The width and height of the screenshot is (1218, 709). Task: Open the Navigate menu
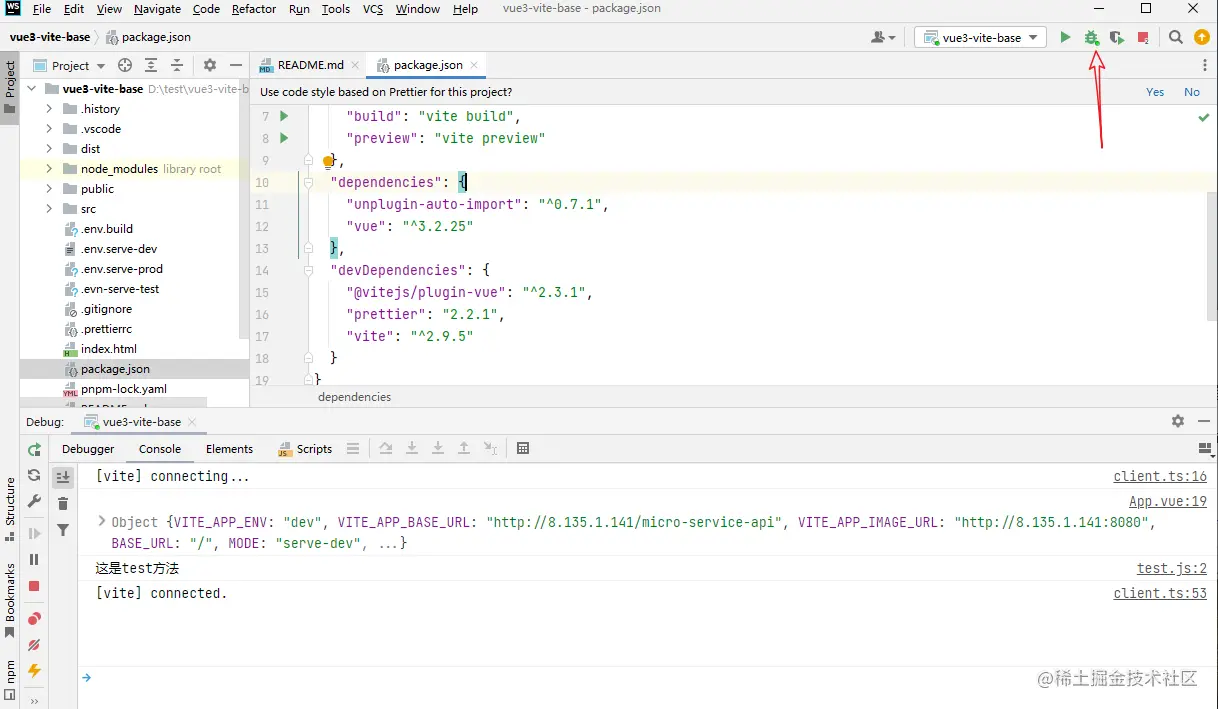click(157, 9)
